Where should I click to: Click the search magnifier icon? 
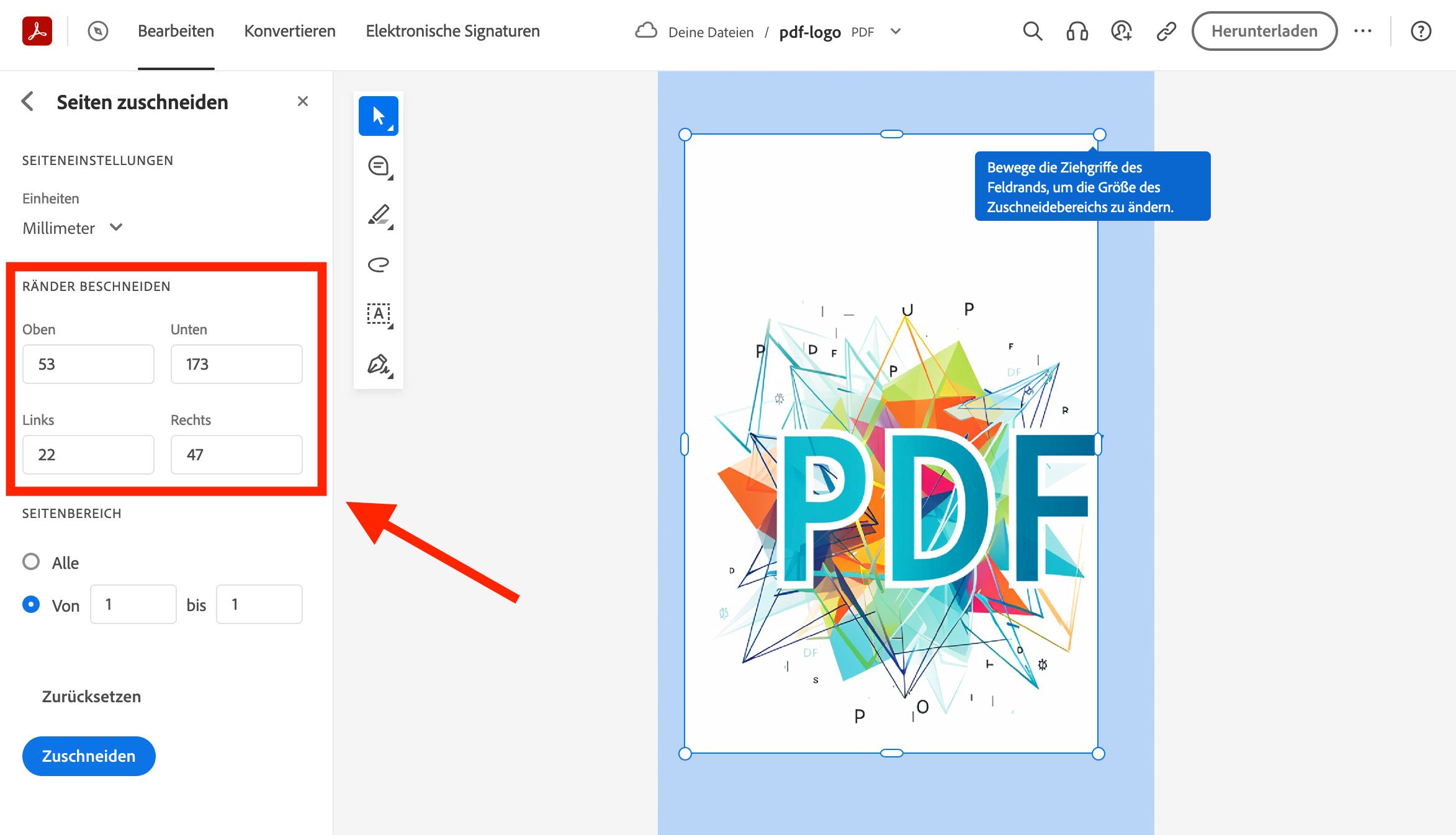tap(1032, 31)
